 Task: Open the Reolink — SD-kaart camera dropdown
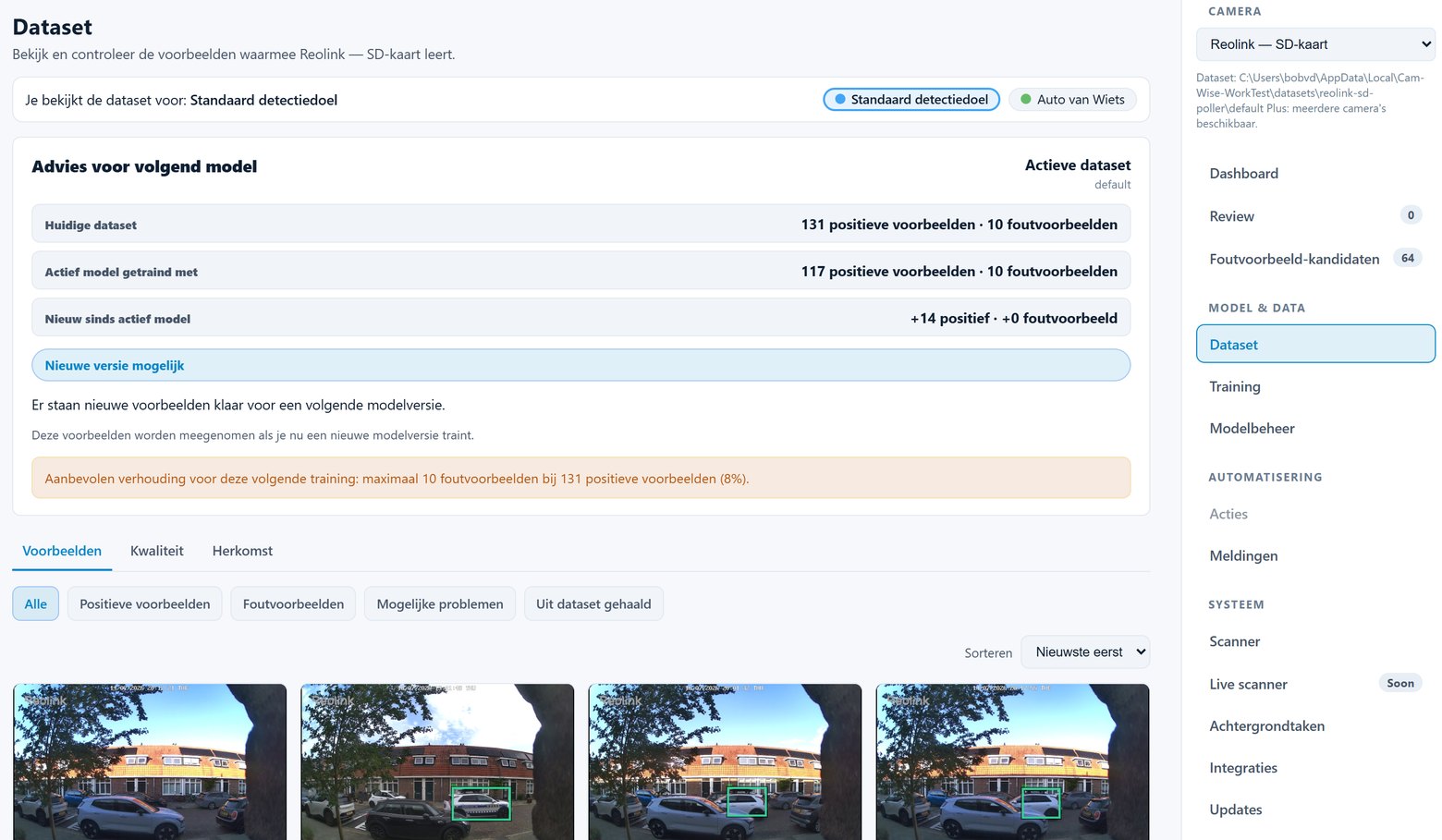(1315, 44)
